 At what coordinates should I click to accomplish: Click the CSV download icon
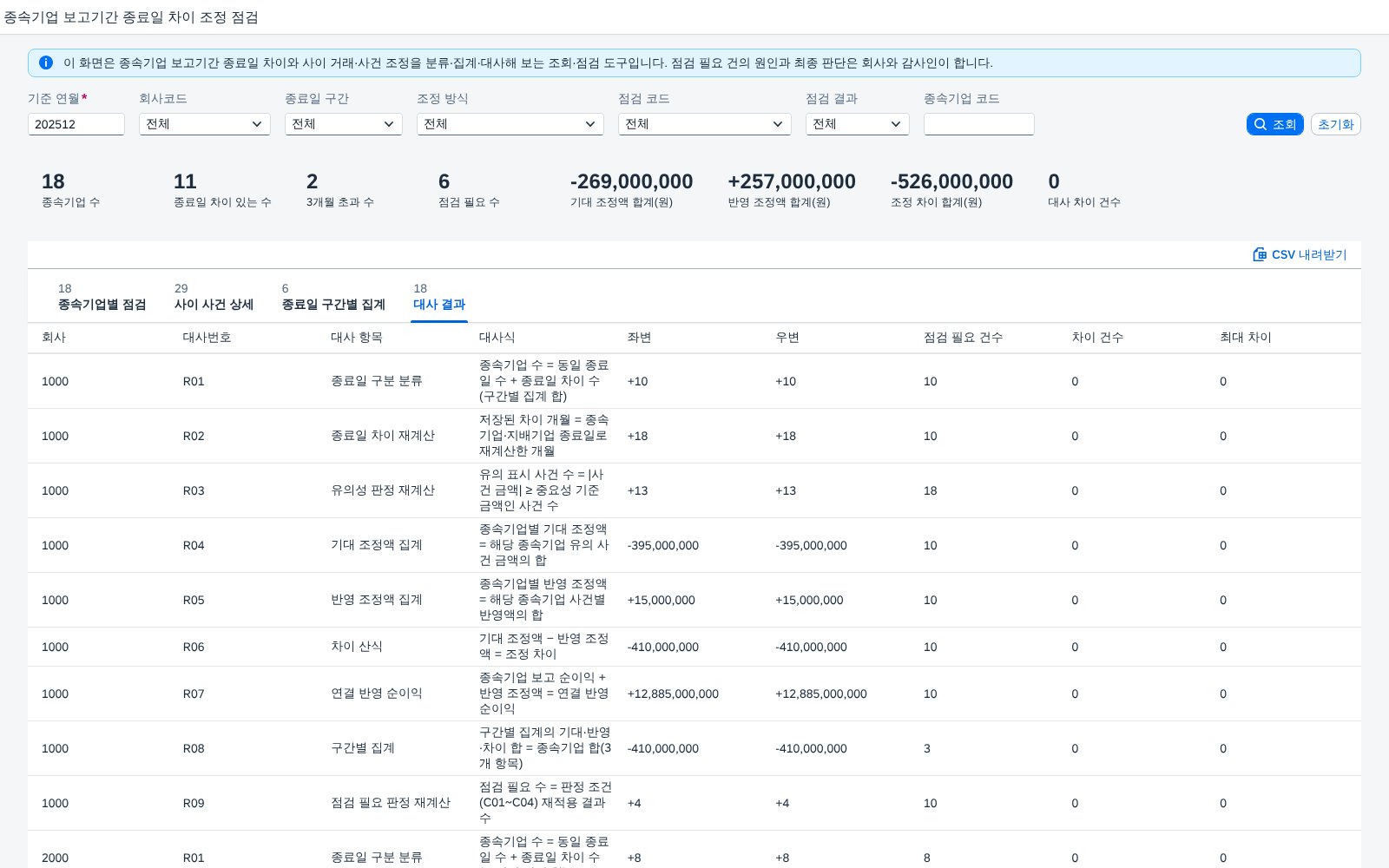[1260, 254]
